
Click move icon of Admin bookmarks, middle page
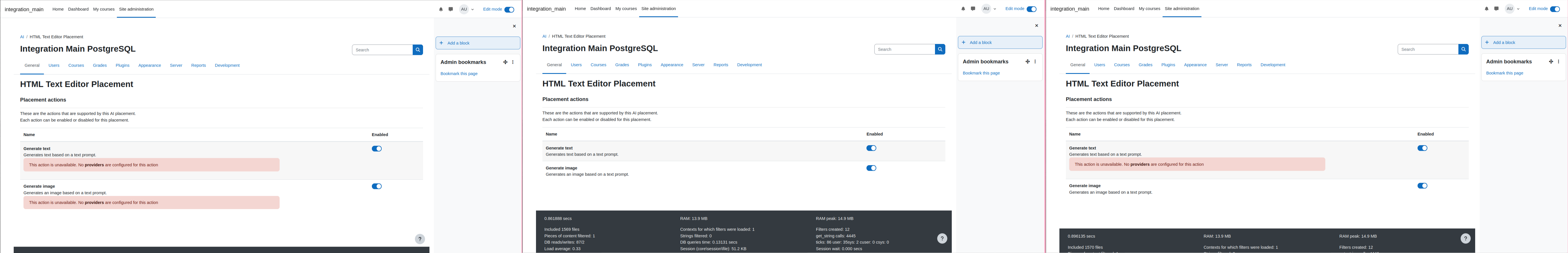[1028, 62]
